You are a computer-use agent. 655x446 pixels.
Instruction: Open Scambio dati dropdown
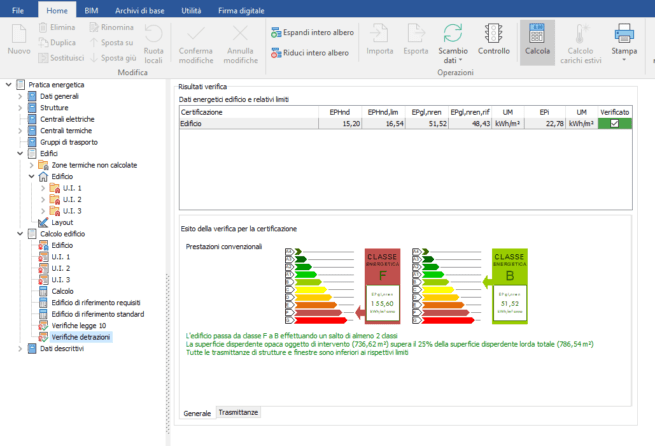click(453, 44)
